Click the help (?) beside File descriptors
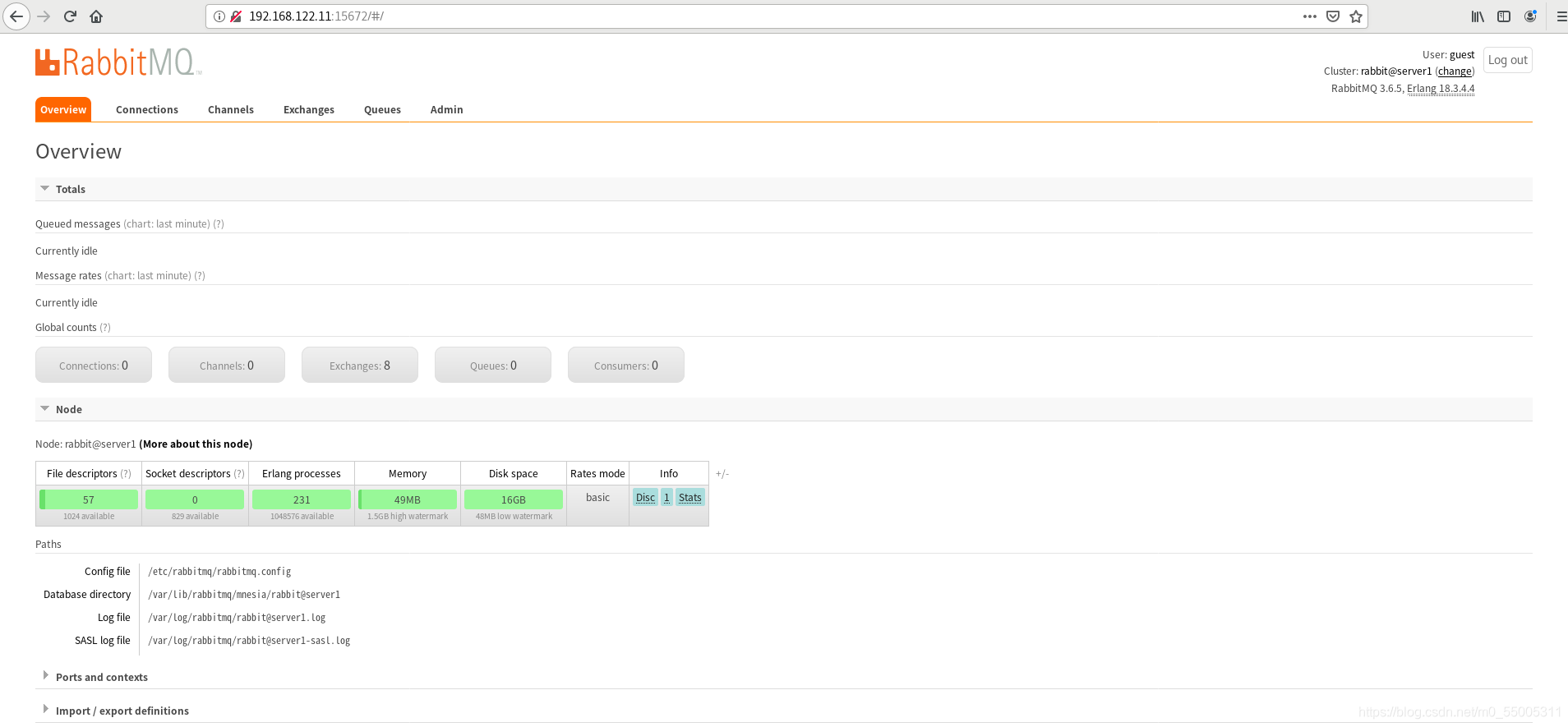This screenshot has width=1568, height=727. tap(126, 473)
